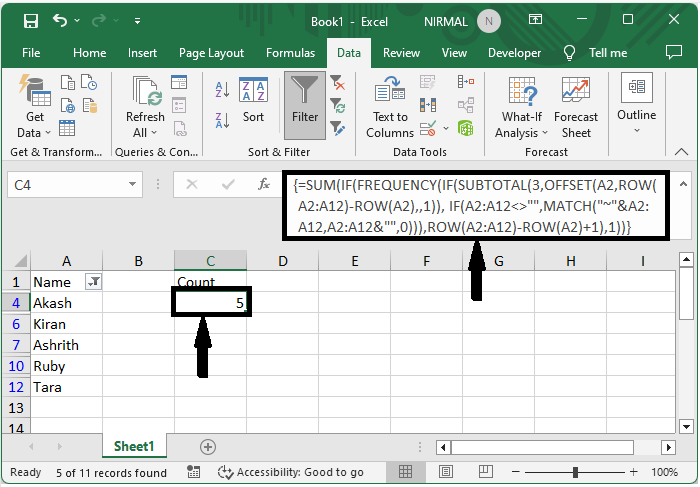Select the Ruby cell
Viewport: 700px width, 487px height.
pos(67,366)
